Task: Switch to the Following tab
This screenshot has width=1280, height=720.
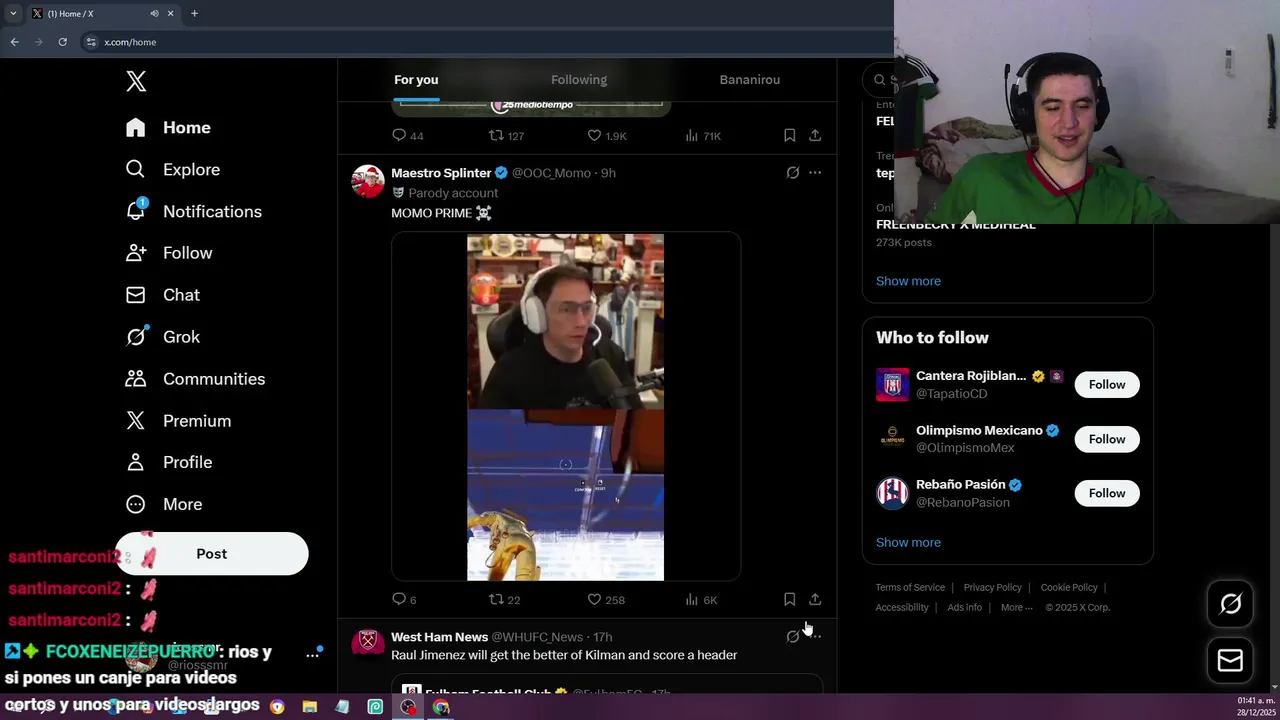Action: [x=579, y=80]
